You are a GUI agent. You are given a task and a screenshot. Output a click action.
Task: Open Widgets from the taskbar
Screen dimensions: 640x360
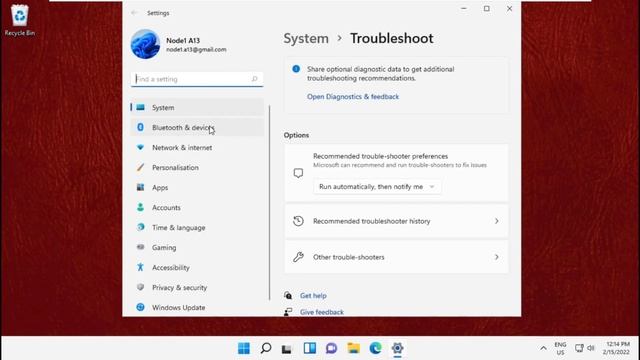pos(310,348)
